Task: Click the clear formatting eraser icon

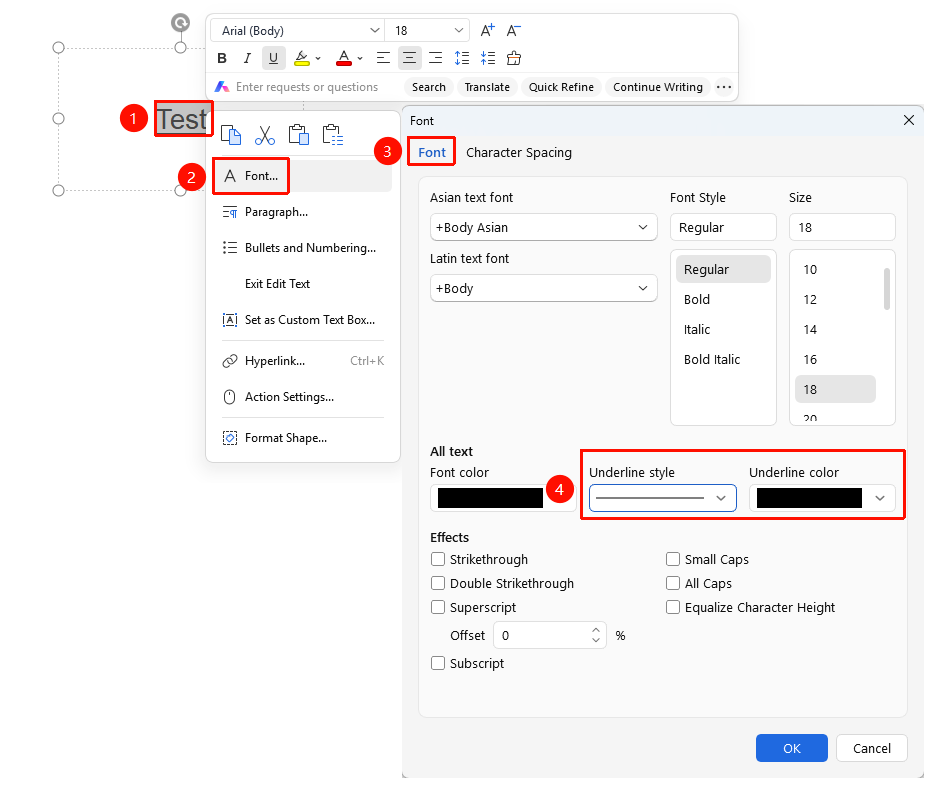Action: point(514,58)
